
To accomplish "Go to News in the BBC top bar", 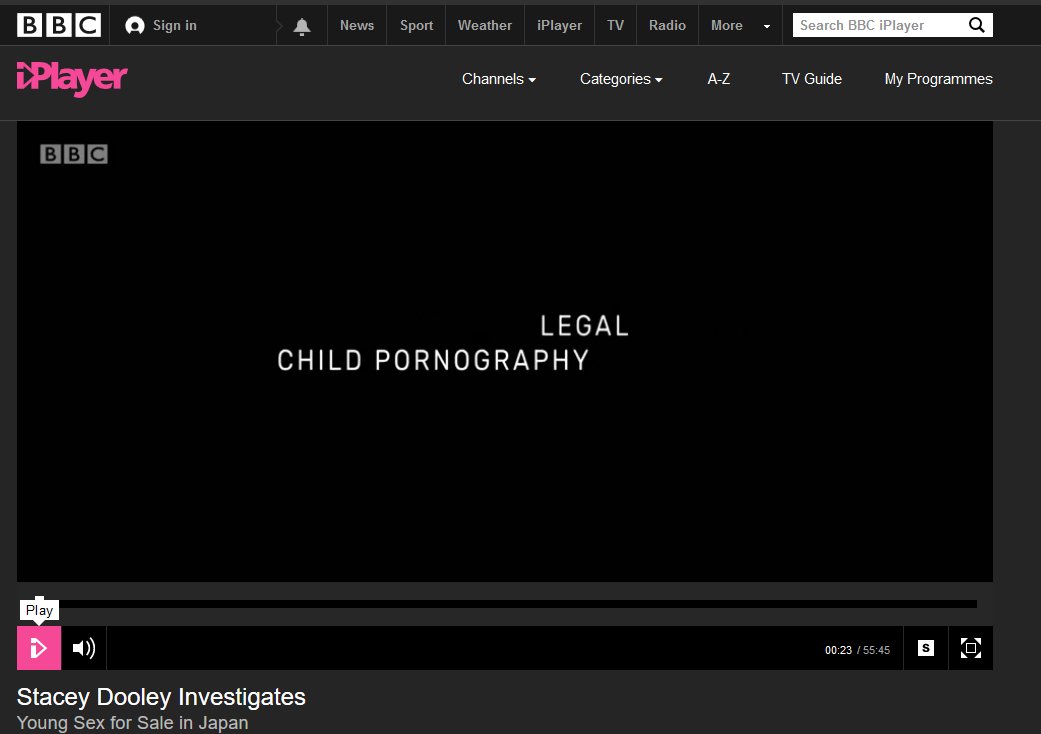I will tap(357, 25).
